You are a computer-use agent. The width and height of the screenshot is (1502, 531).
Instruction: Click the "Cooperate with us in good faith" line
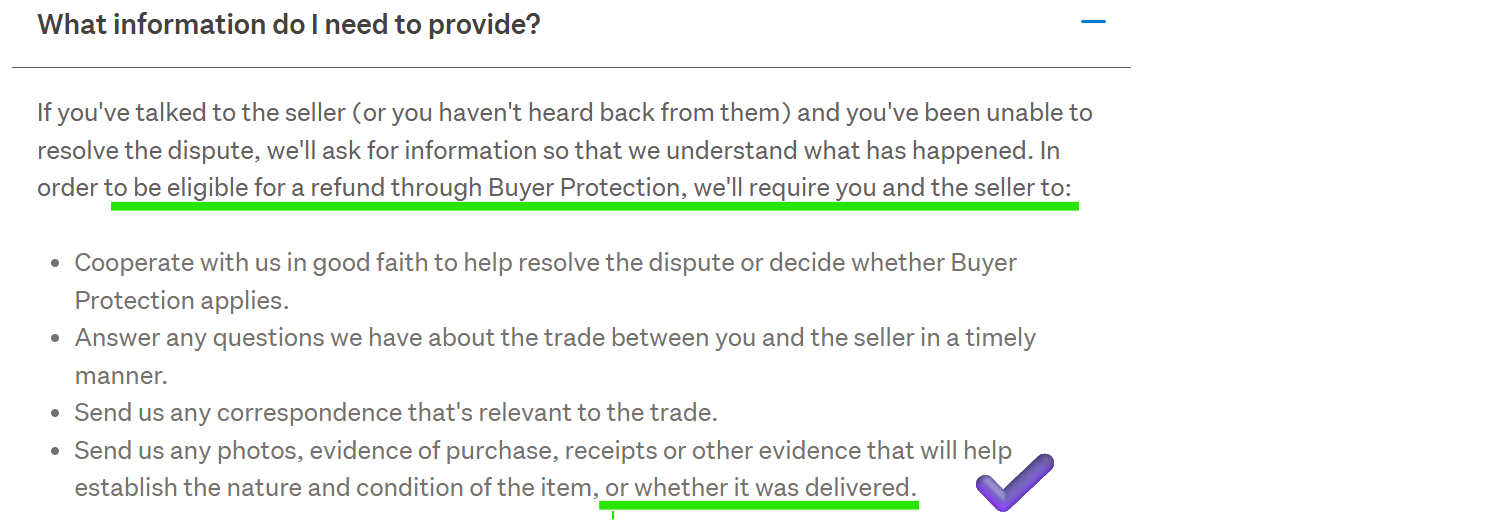[300, 263]
